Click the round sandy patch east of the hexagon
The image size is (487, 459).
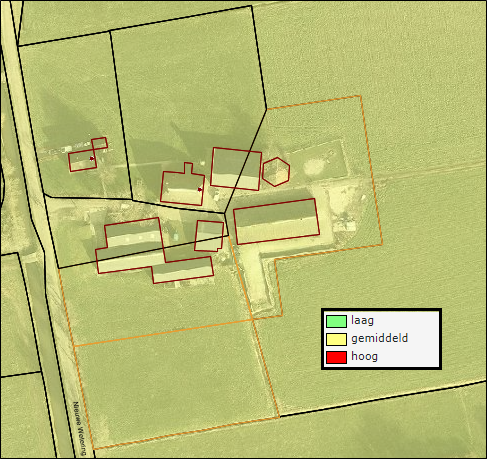[314, 167]
